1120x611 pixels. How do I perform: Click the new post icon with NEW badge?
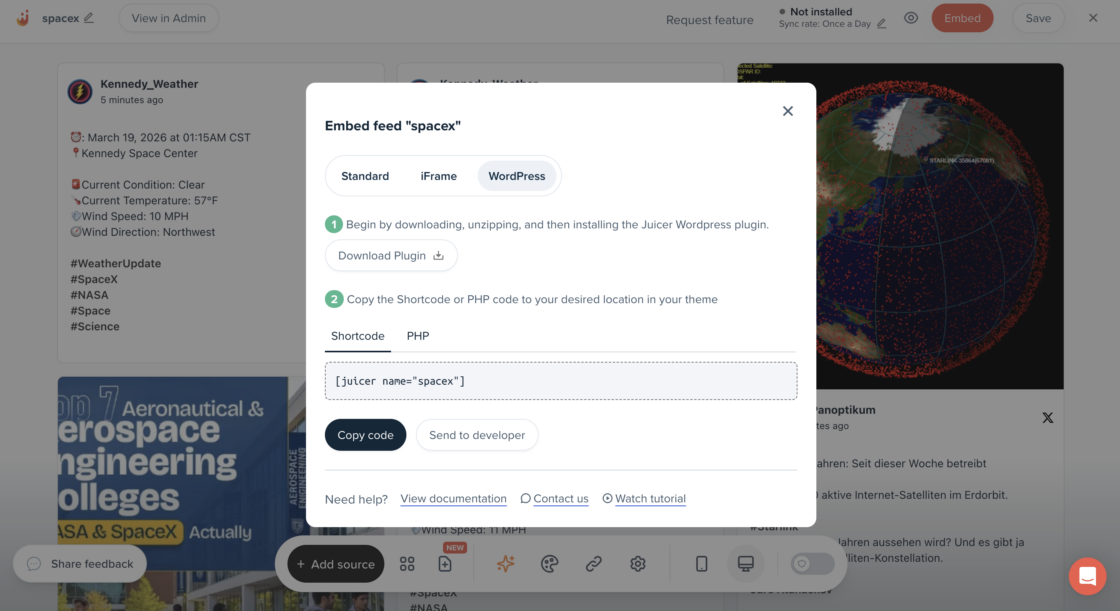pyautogui.click(x=446, y=564)
